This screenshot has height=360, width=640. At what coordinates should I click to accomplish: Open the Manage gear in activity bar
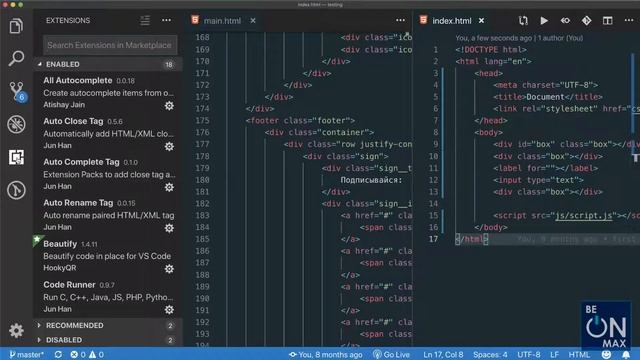[x=16, y=330]
